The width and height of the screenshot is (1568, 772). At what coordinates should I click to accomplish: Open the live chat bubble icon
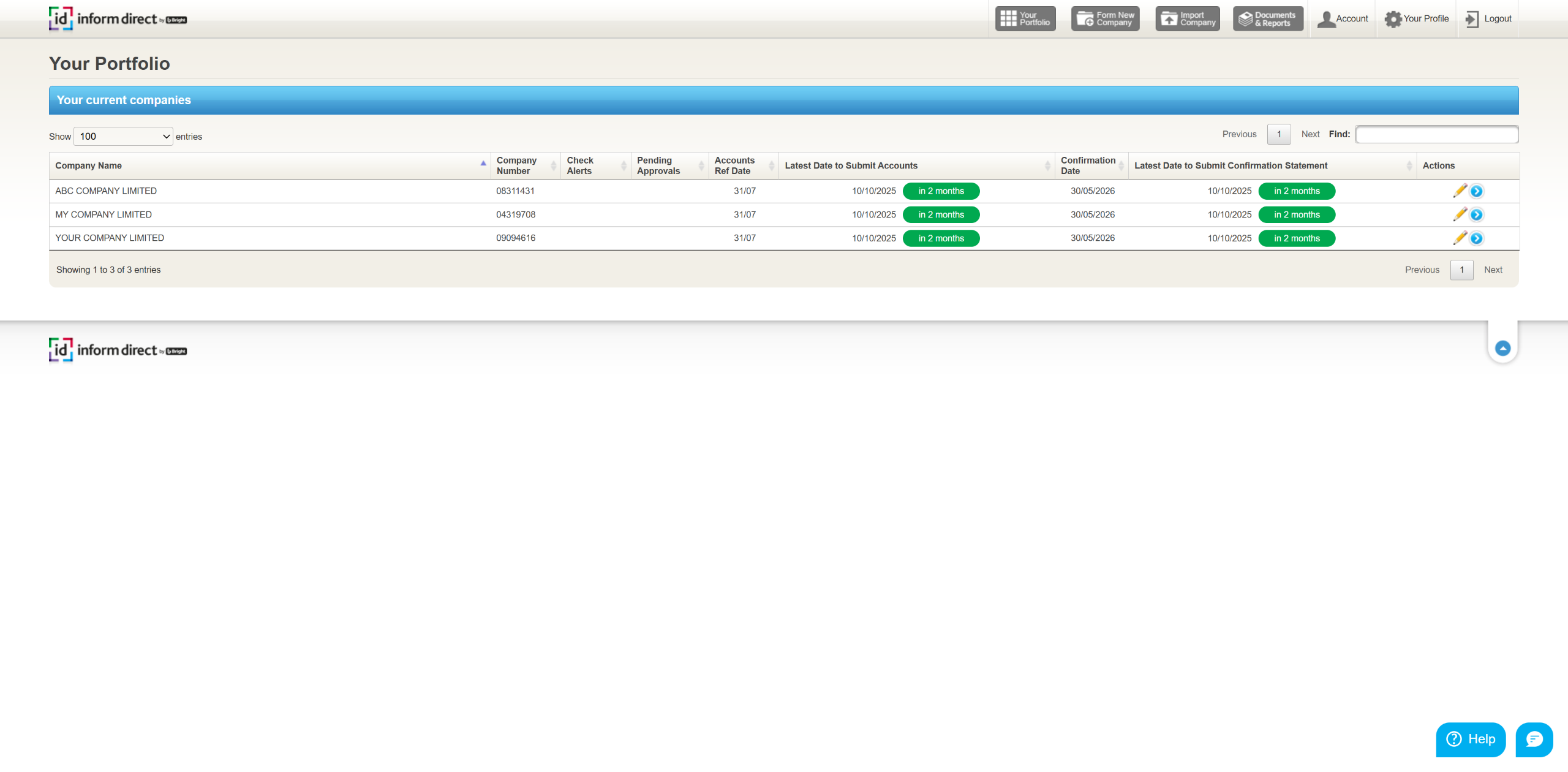1534,739
